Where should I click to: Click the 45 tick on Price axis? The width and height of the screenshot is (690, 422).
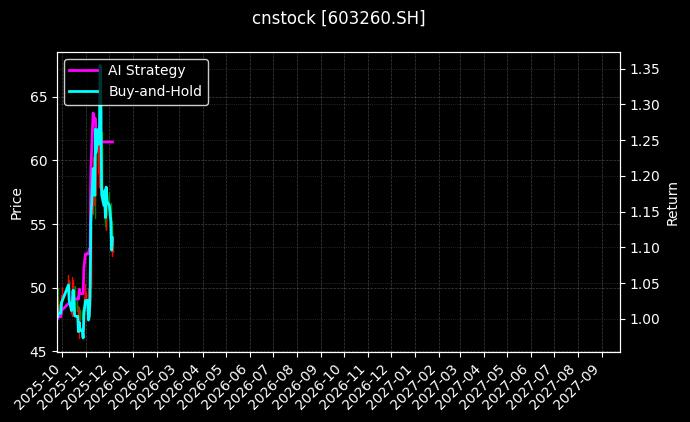(38, 352)
